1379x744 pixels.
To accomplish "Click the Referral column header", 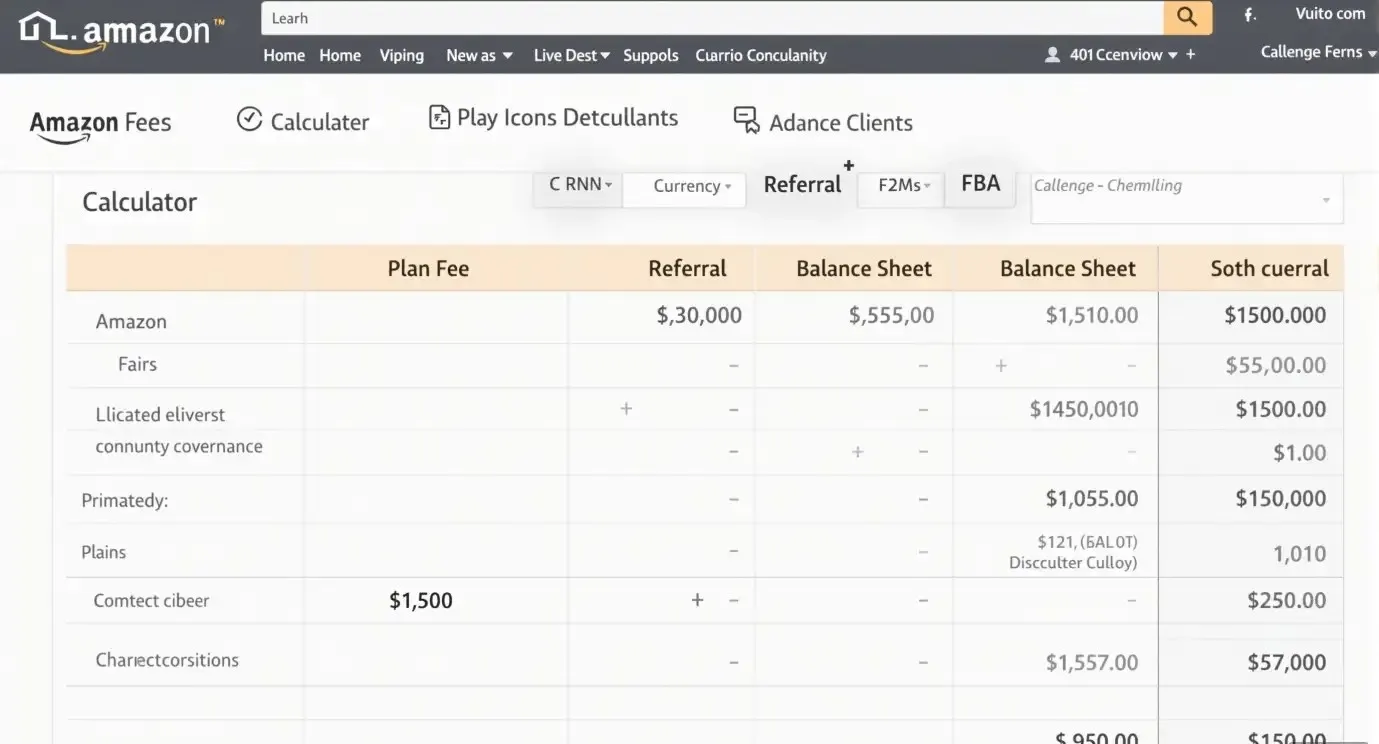I will (687, 268).
